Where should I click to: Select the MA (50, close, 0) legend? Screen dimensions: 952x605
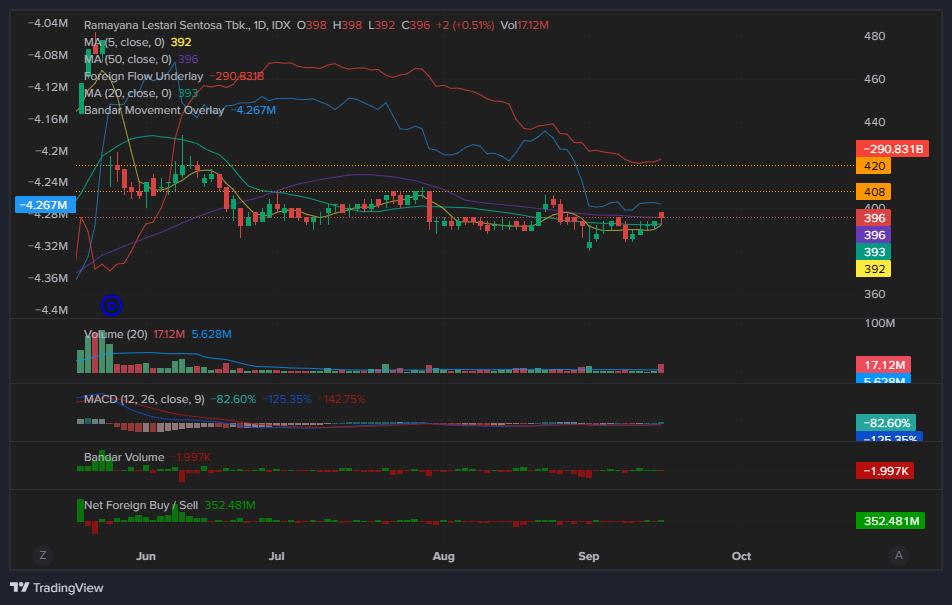click(128, 59)
